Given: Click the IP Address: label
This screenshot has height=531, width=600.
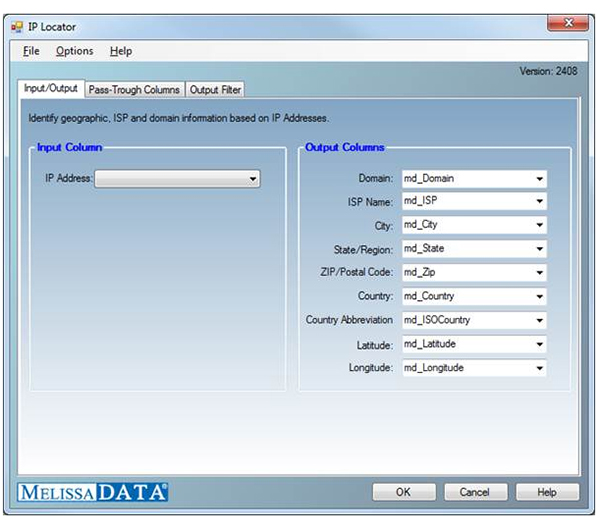Looking at the screenshot, I should click(x=69, y=178).
